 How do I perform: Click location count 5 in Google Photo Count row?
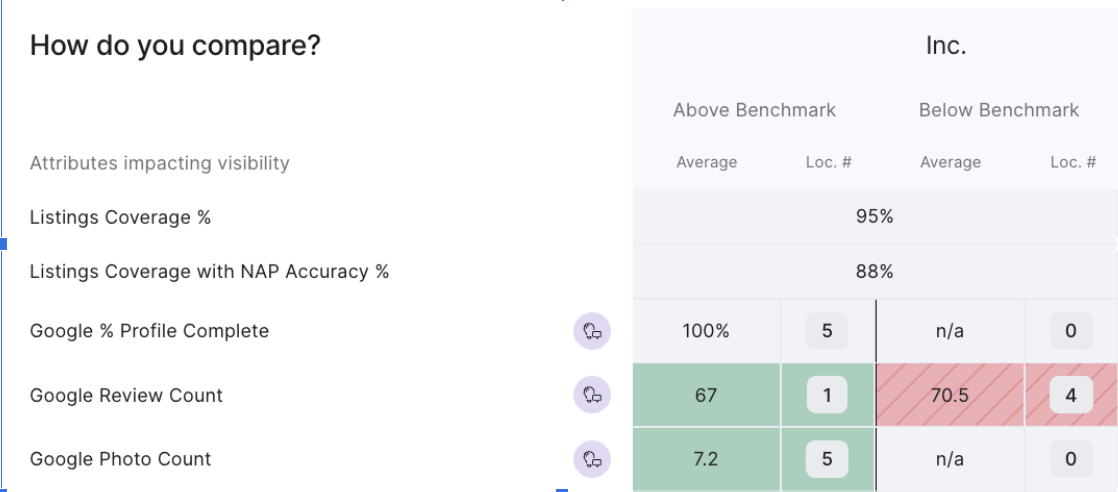click(827, 459)
